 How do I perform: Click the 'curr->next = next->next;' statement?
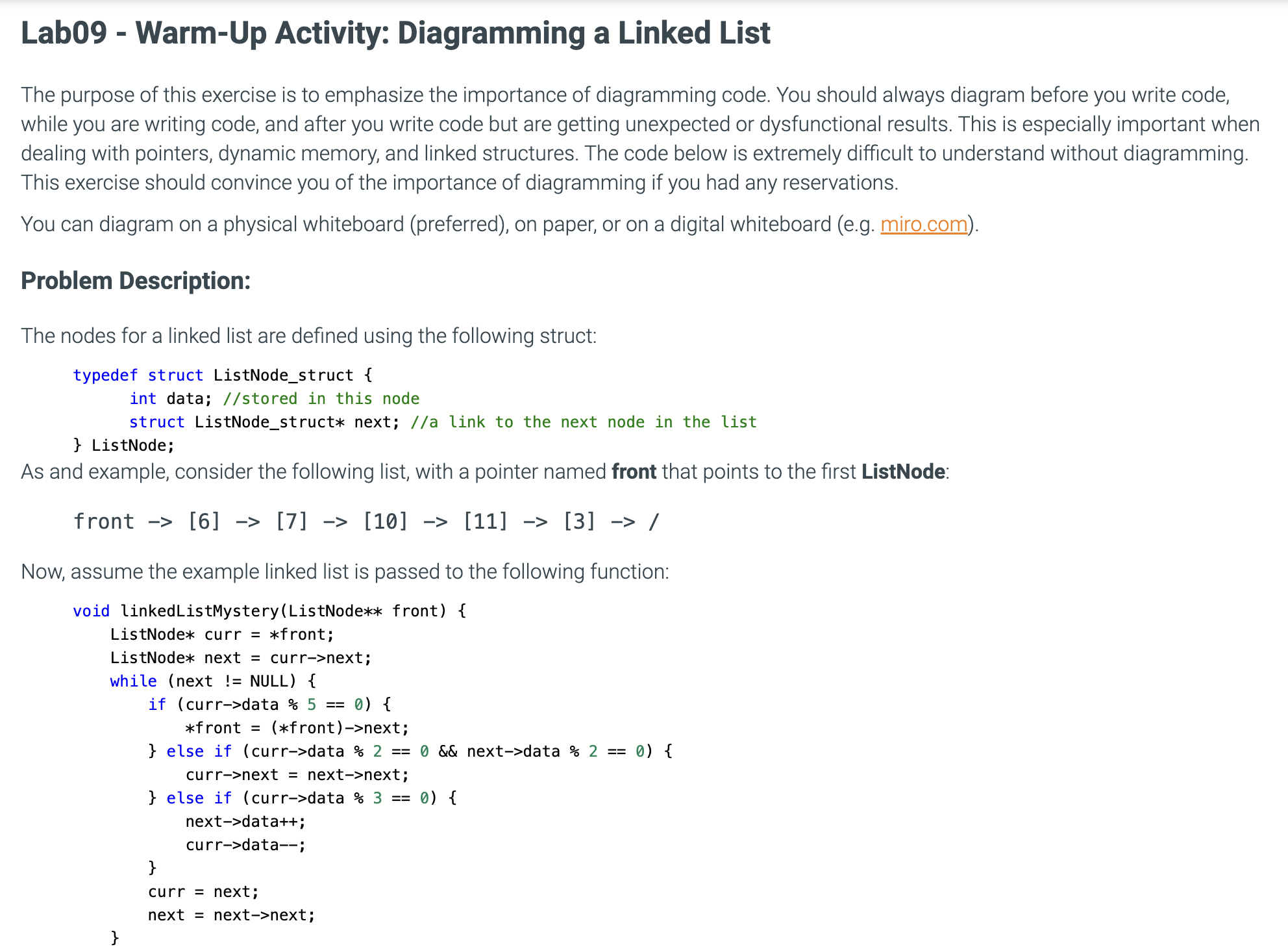pos(297,775)
